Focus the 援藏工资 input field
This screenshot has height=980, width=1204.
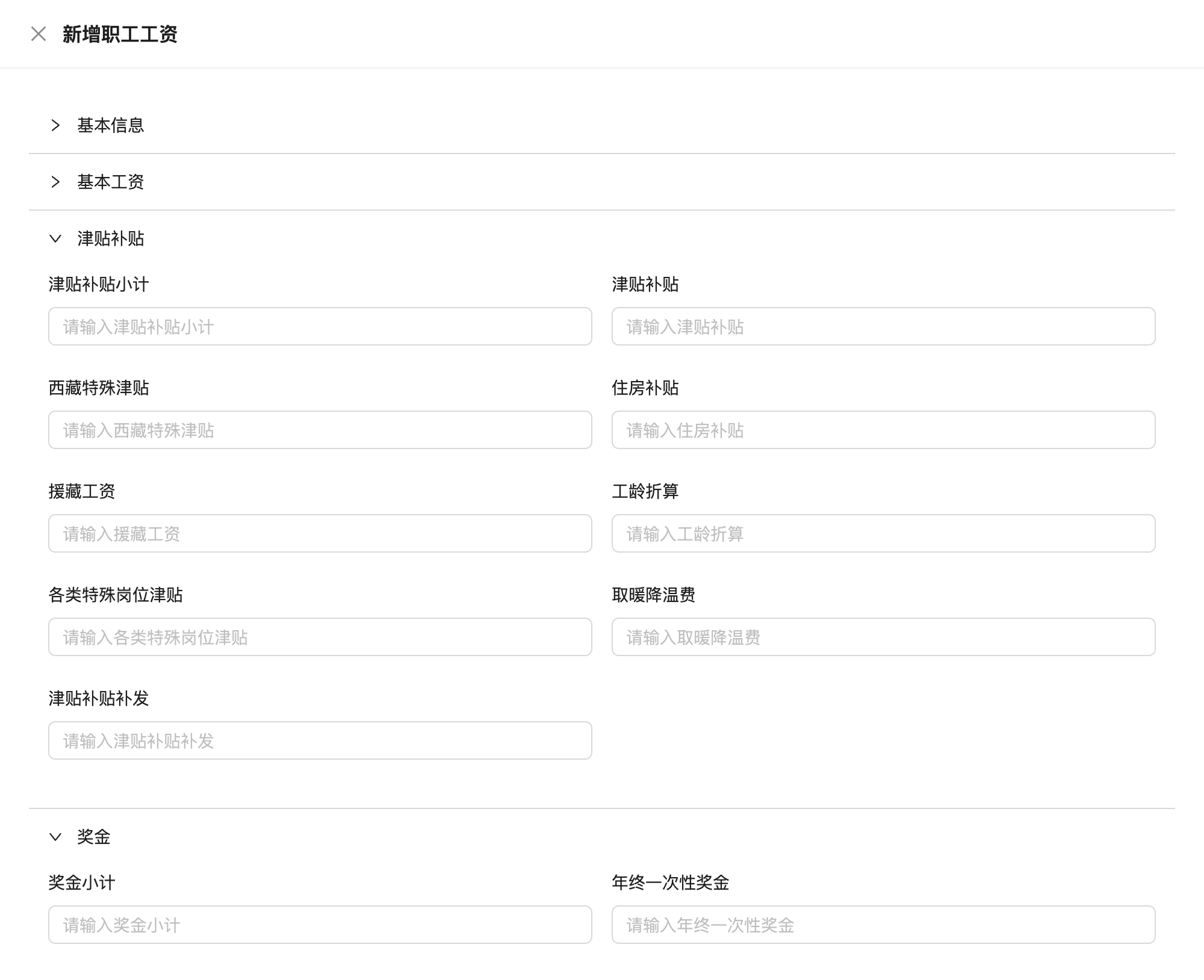click(x=320, y=533)
